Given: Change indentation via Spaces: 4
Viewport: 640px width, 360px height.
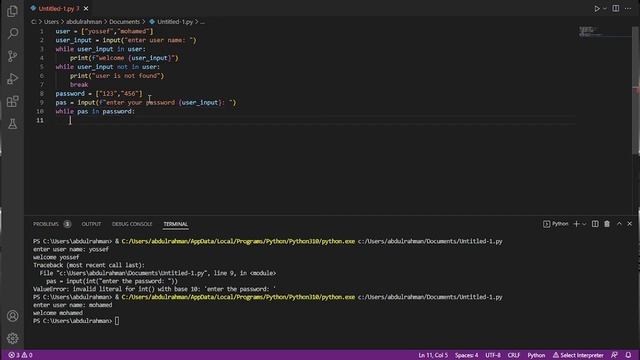Looking at the screenshot, I should 467,355.
